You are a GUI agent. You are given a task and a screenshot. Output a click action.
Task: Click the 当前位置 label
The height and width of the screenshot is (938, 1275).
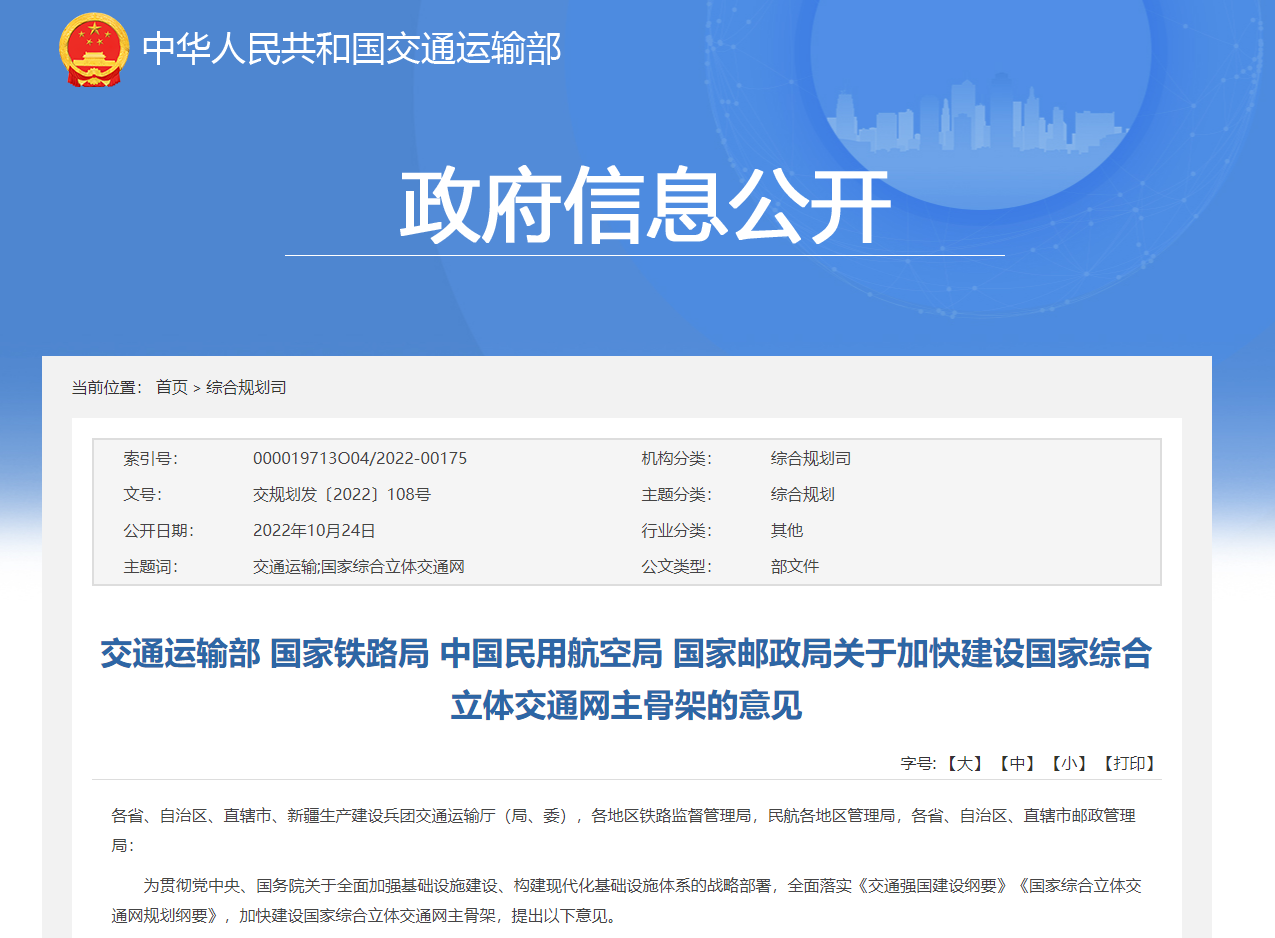(x=107, y=387)
